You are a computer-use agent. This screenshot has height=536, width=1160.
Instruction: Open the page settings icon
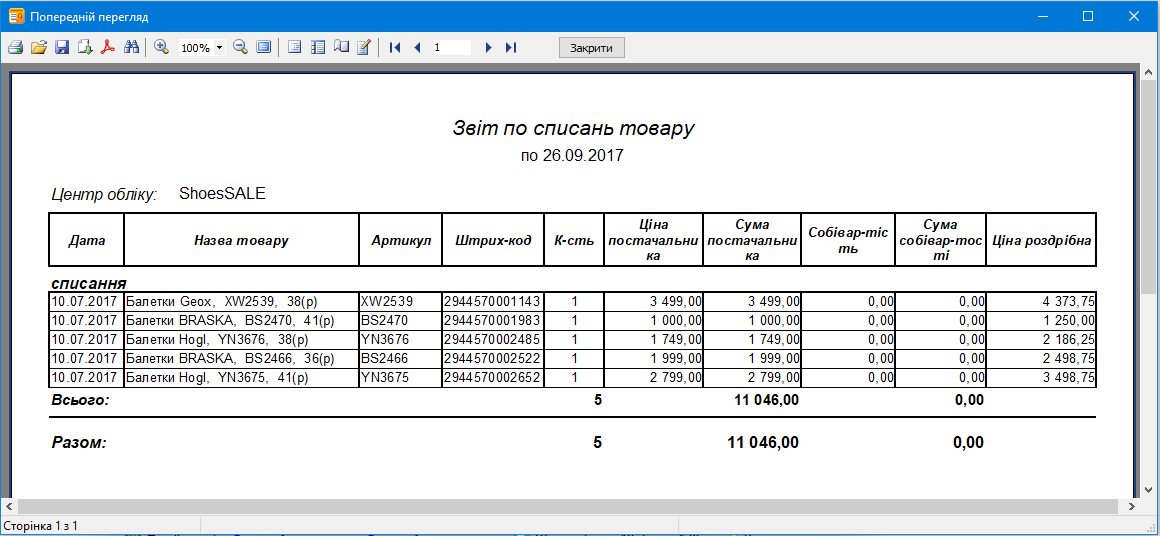[341, 47]
